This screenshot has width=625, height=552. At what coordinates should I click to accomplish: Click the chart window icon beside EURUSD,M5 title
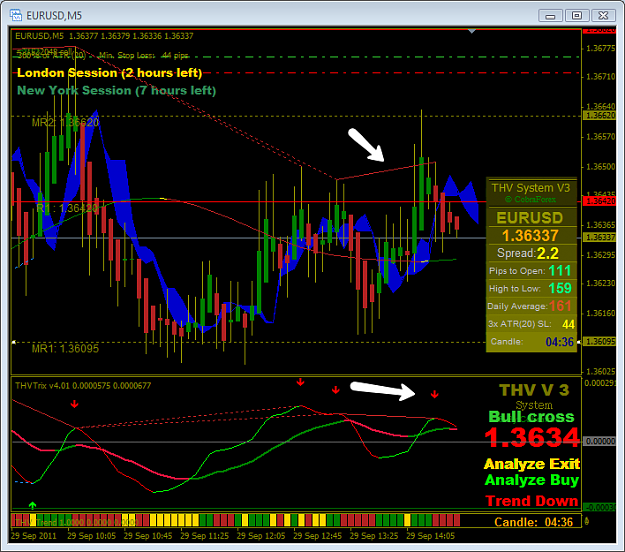click(x=16, y=15)
